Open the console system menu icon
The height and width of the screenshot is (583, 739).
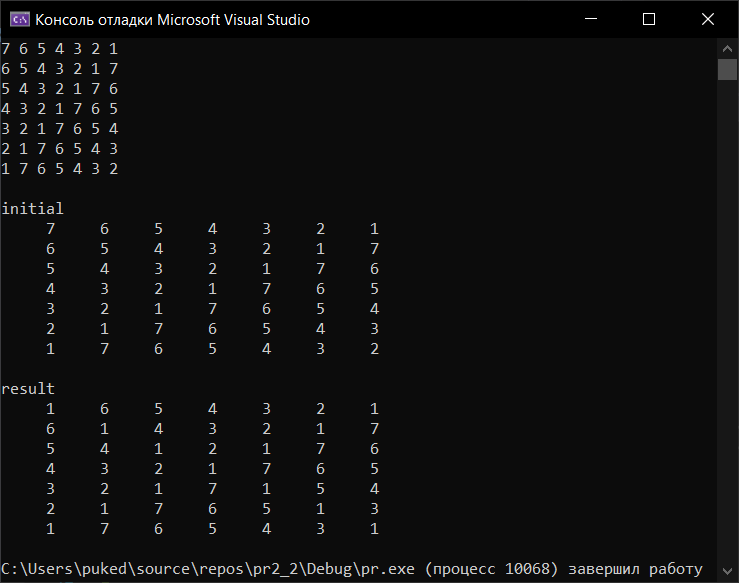(x=17, y=19)
